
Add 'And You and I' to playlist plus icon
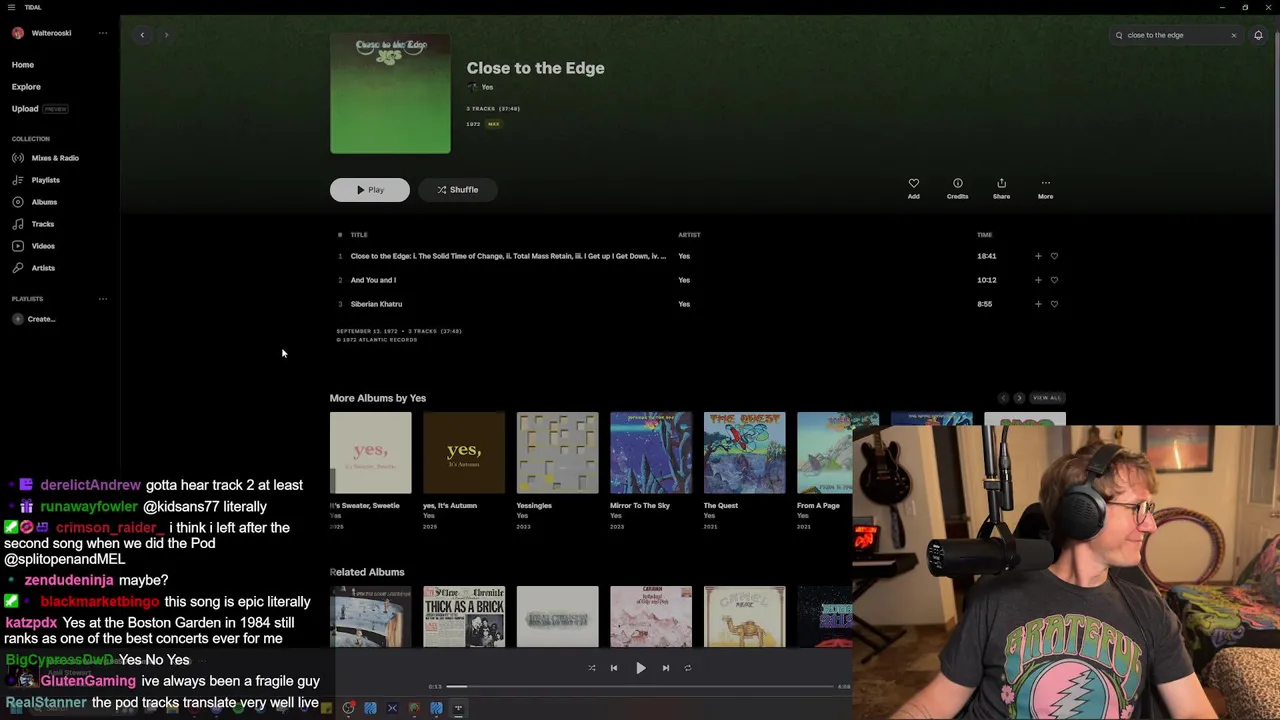click(1038, 280)
